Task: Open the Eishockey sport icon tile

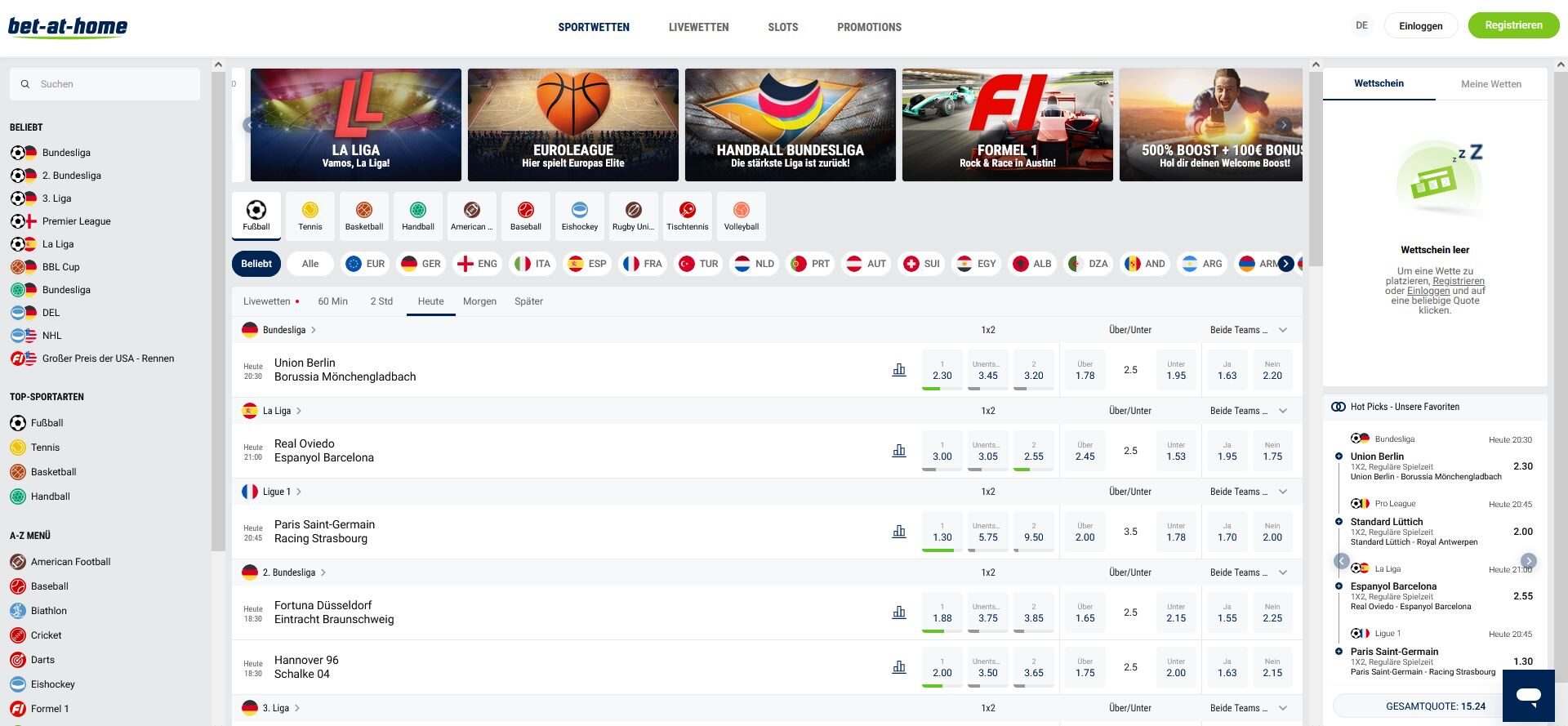Action: [x=580, y=216]
